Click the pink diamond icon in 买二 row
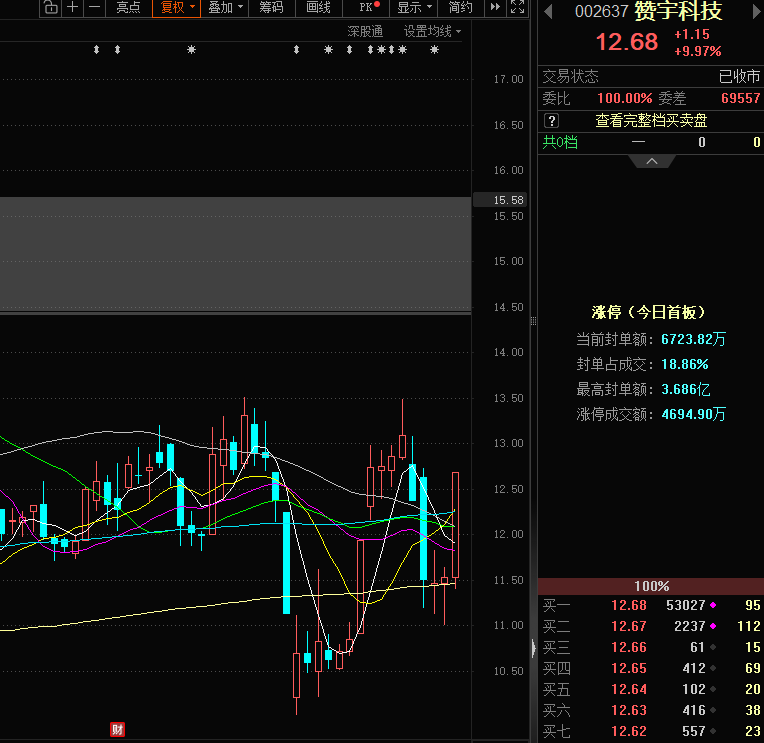 713,626
